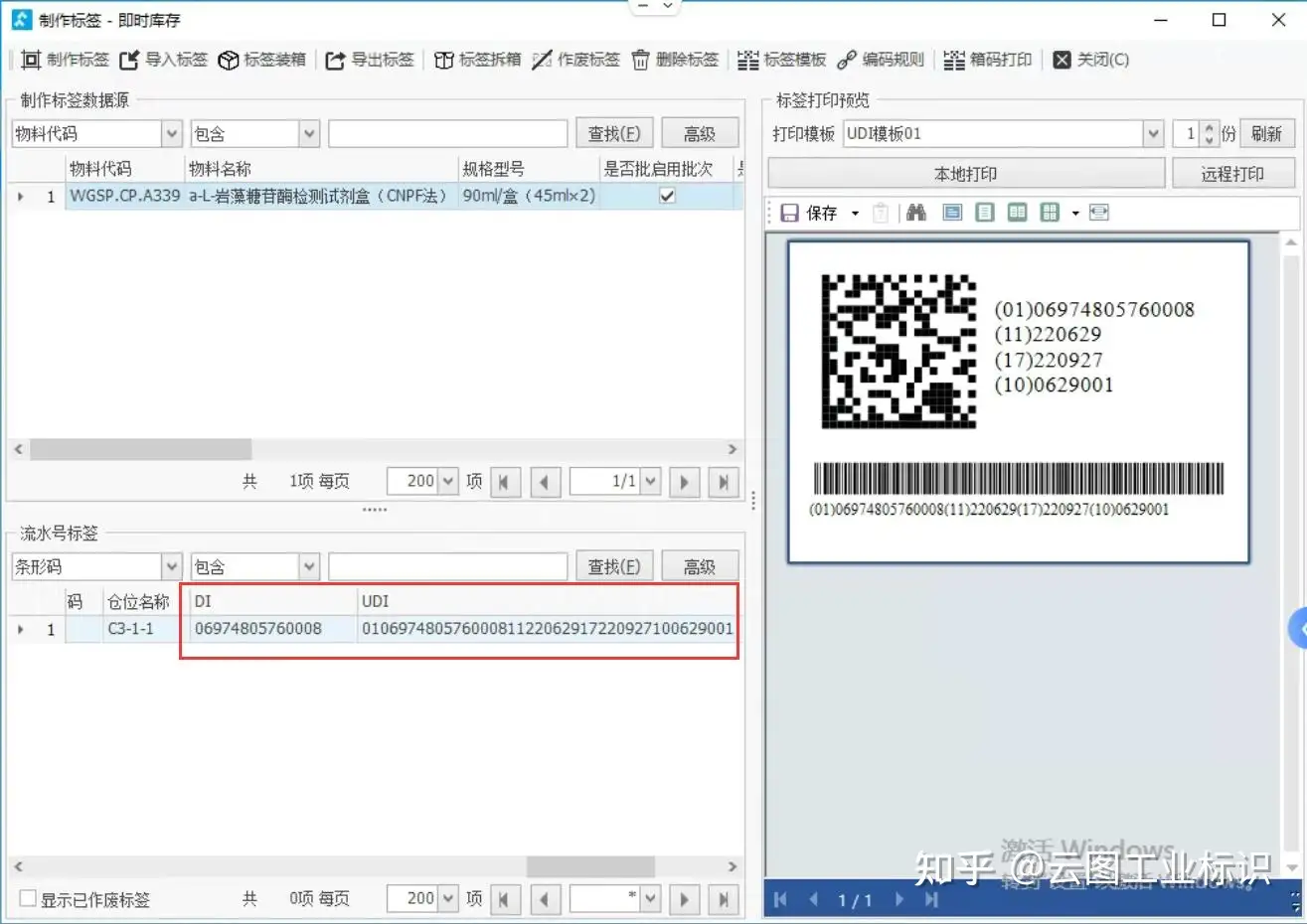The height and width of the screenshot is (924, 1307).
Task: Go to next page in lower grid
Action: [x=684, y=899]
